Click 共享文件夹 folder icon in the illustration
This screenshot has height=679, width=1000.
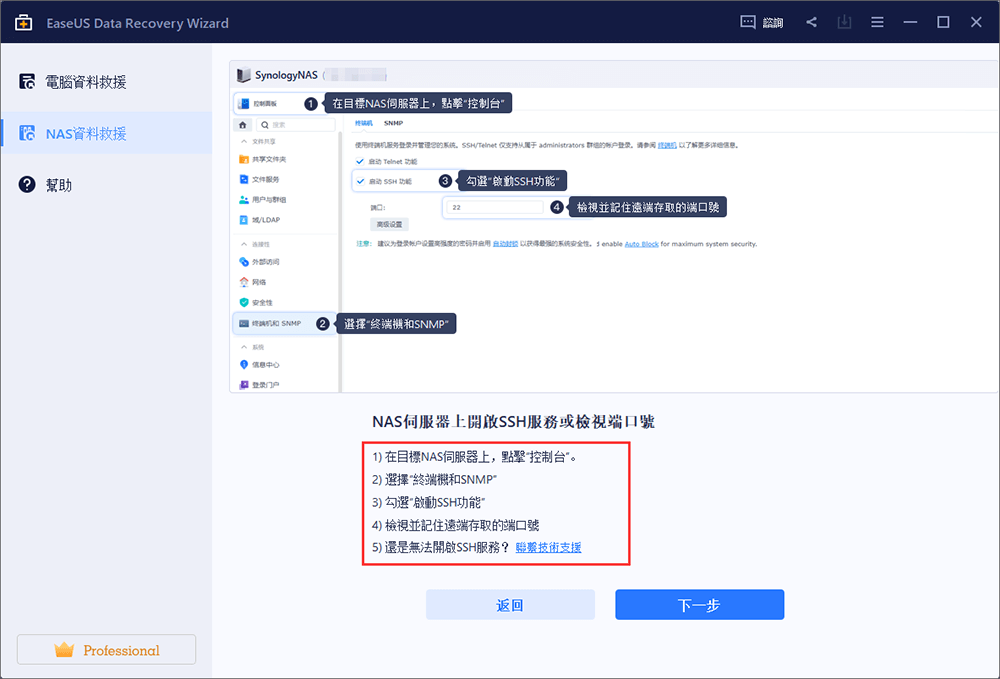tap(244, 159)
